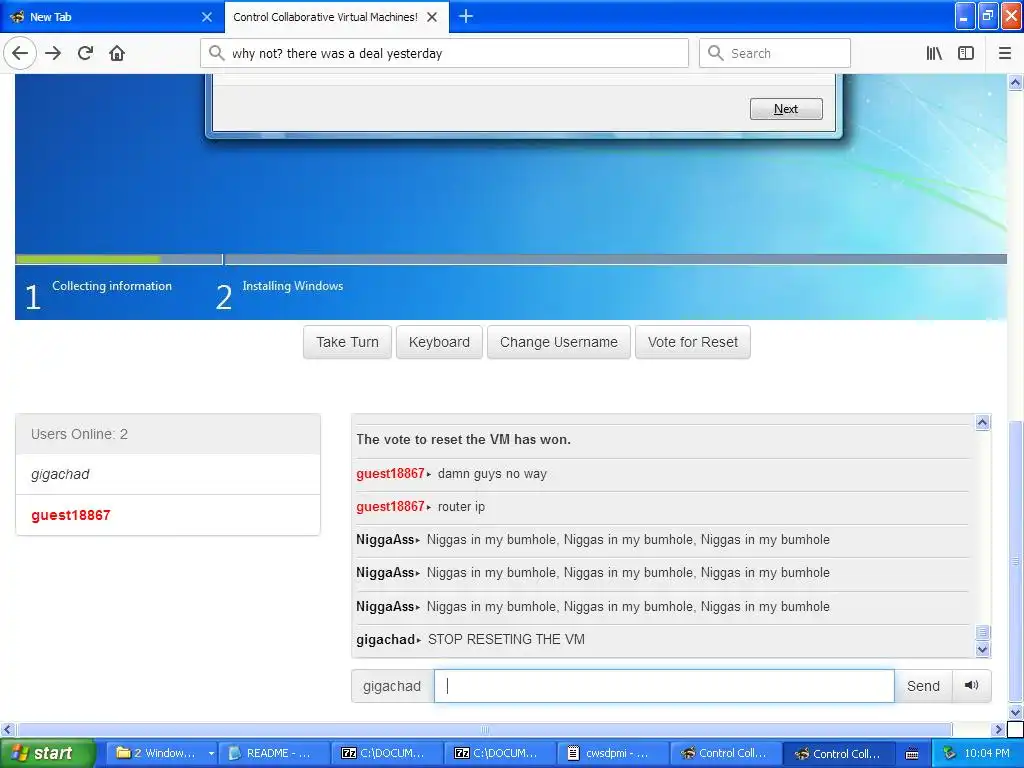The width and height of the screenshot is (1024, 768).
Task: Open the browser home page
Action: click(117, 53)
